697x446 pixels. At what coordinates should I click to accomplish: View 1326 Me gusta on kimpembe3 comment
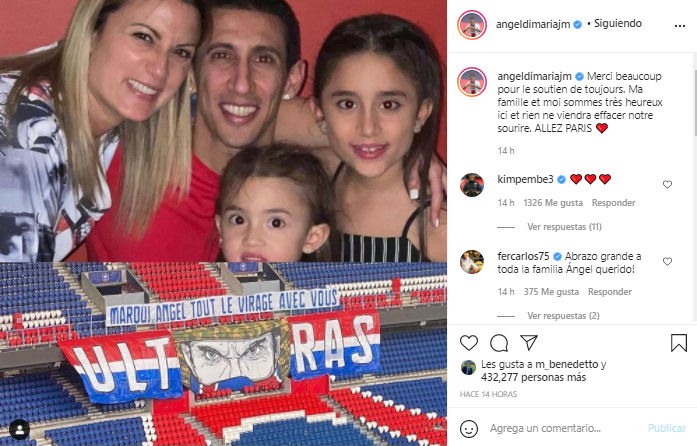point(553,203)
